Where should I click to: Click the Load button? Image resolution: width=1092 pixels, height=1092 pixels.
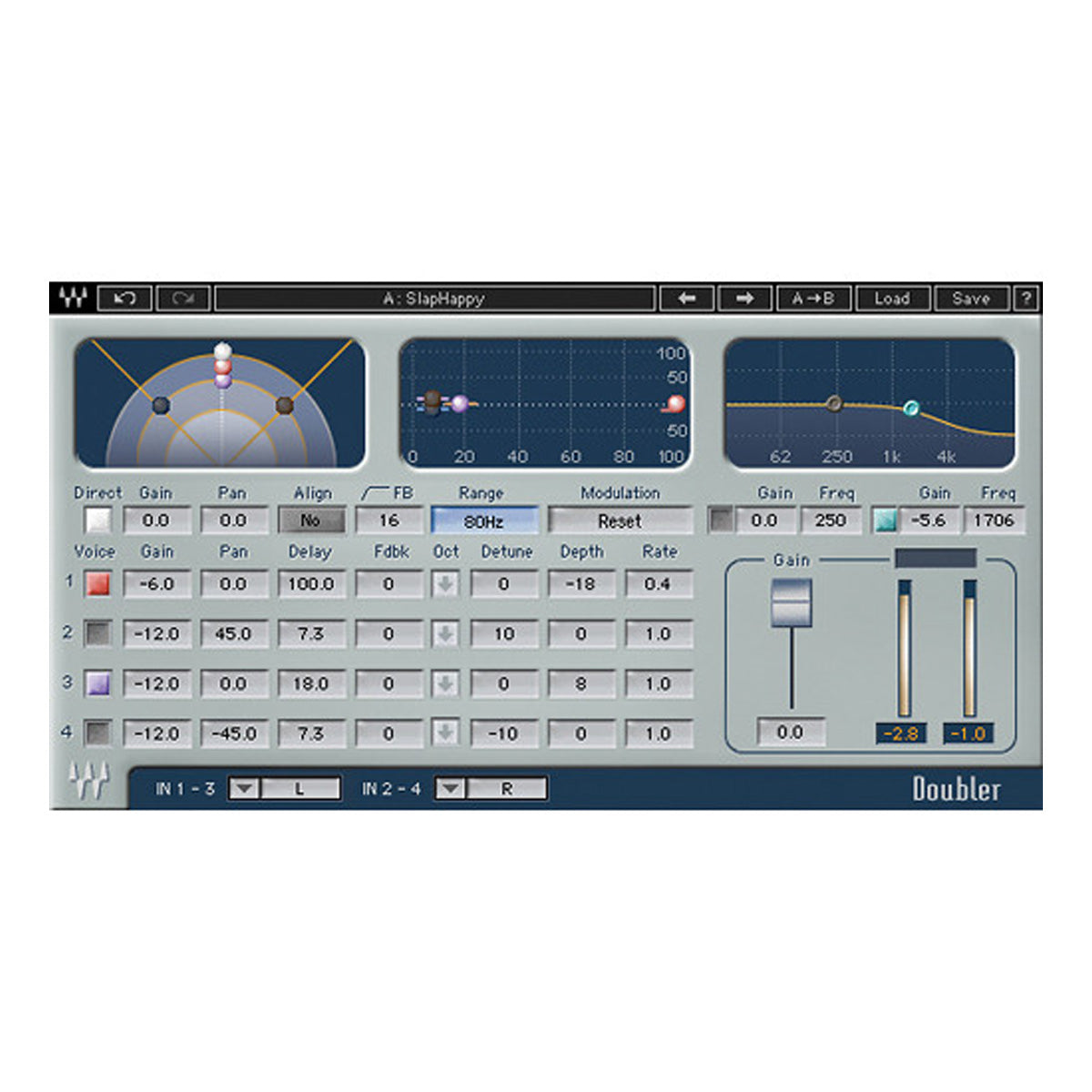click(x=894, y=298)
